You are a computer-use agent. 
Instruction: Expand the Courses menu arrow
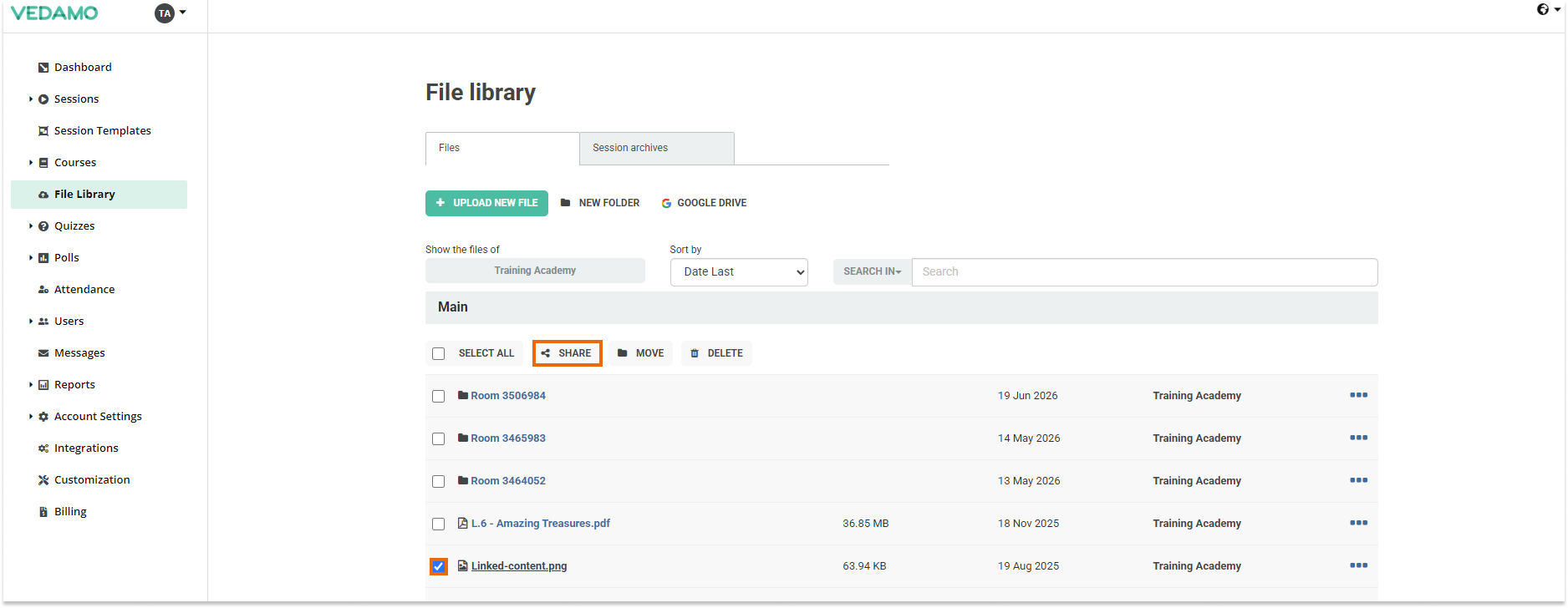pos(31,163)
